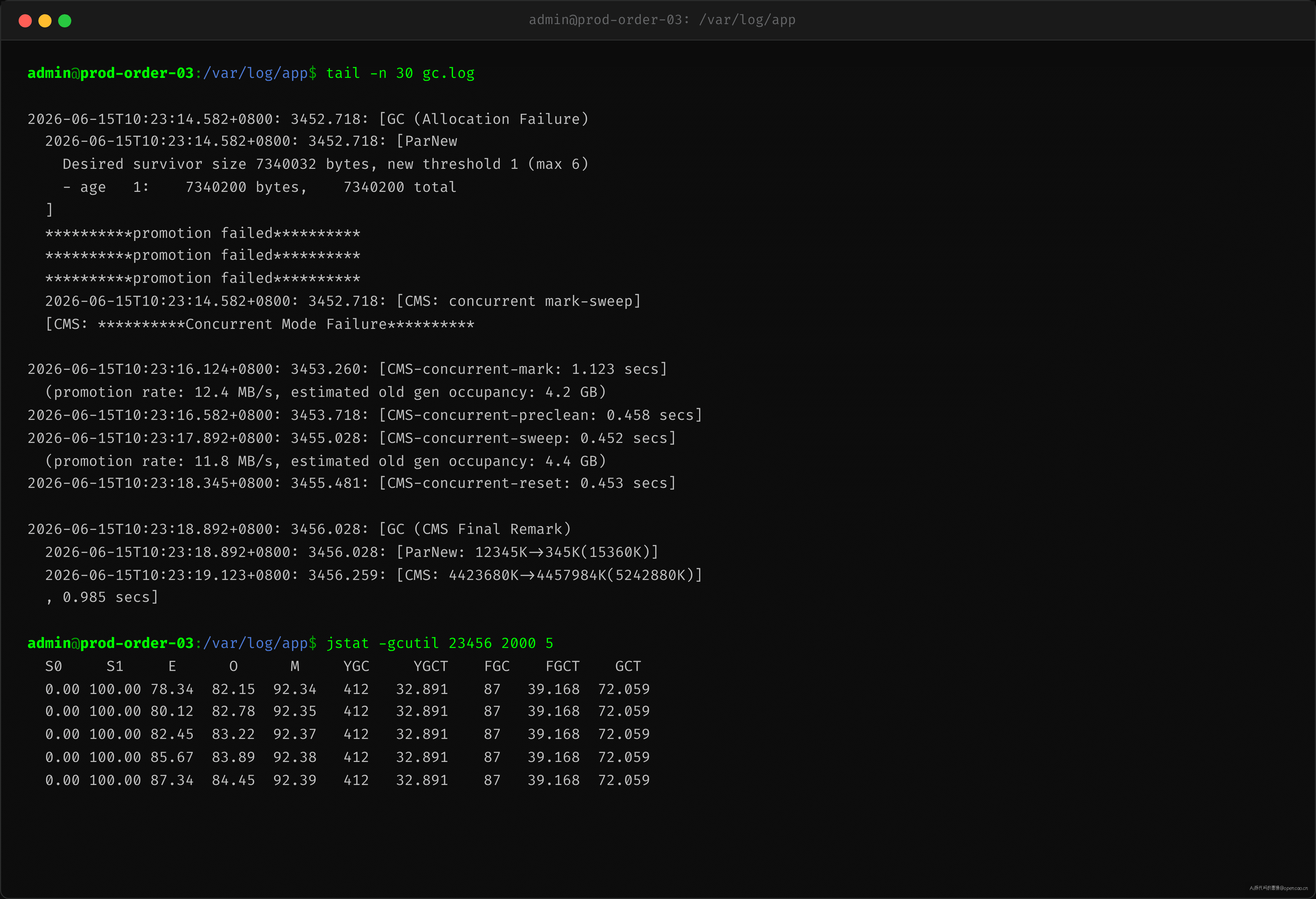Viewport: 1316px width, 899px height.
Task: Click the metaspace value 92.39
Action: coord(295,781)
